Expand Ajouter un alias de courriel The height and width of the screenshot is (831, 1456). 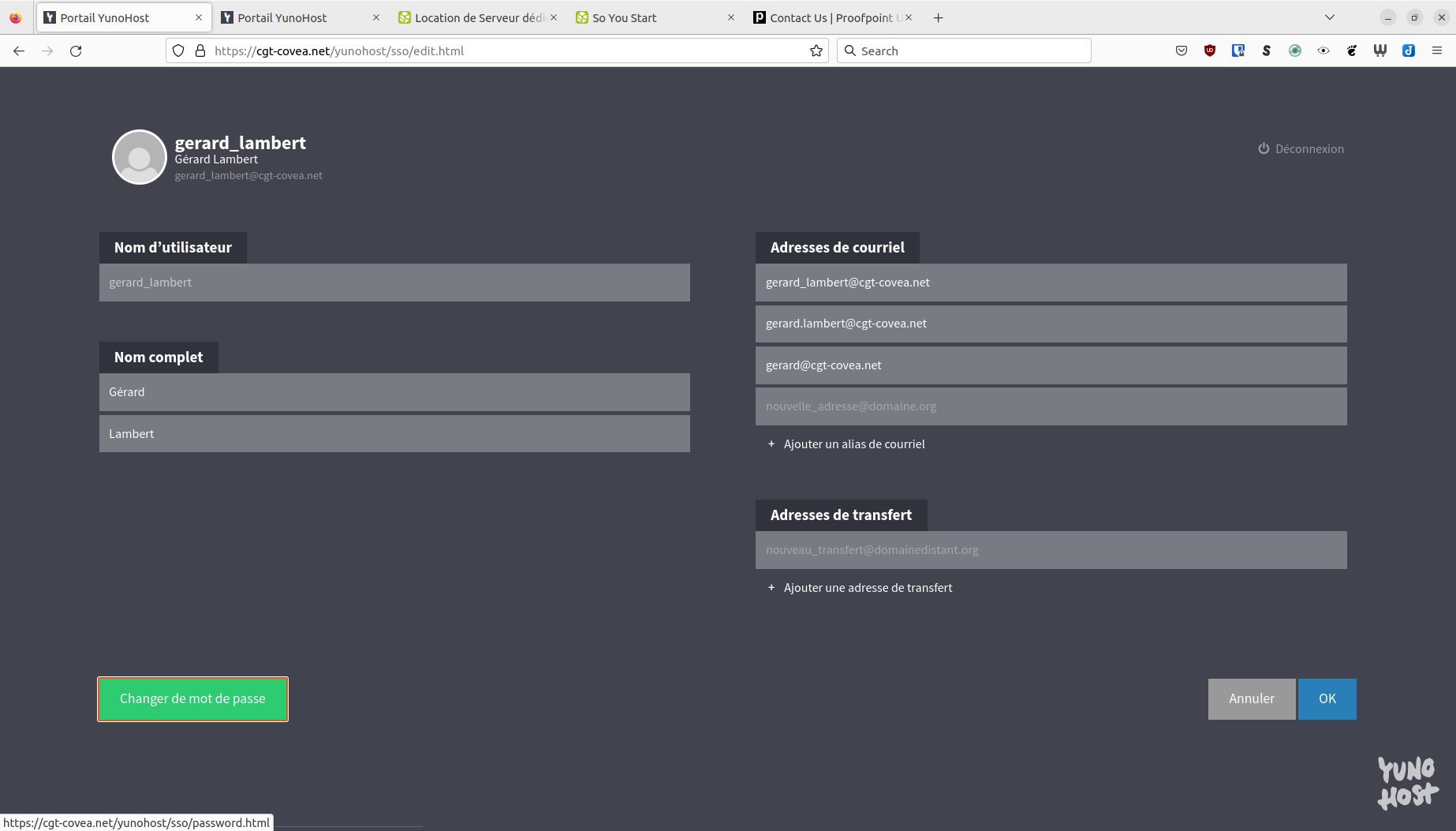click(x=853, y=444)
